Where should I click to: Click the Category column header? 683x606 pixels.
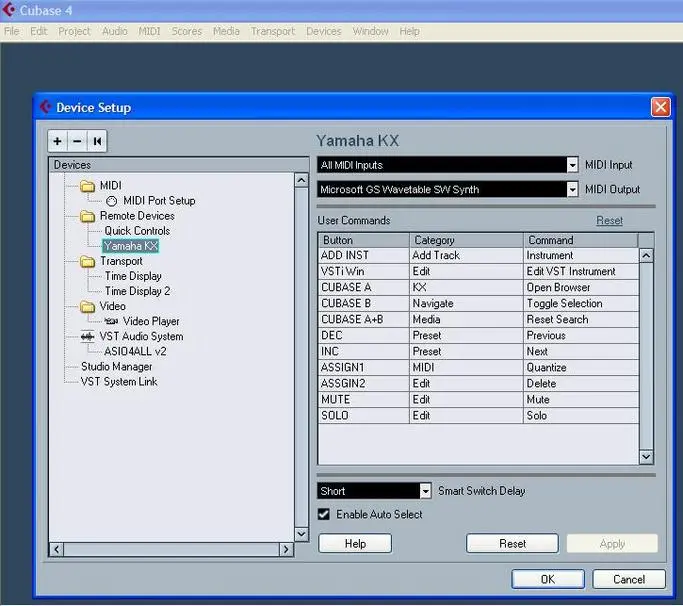coord(467,240)
